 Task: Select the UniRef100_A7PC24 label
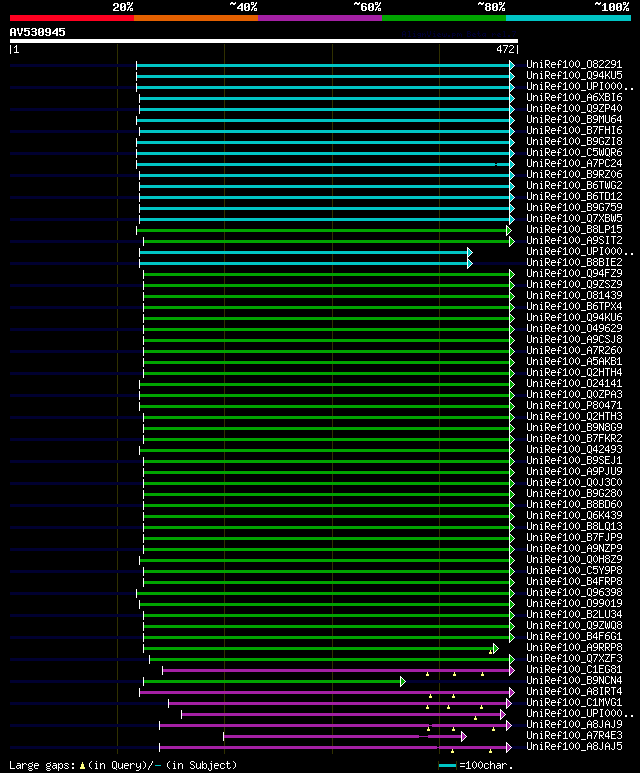(574, 163)
